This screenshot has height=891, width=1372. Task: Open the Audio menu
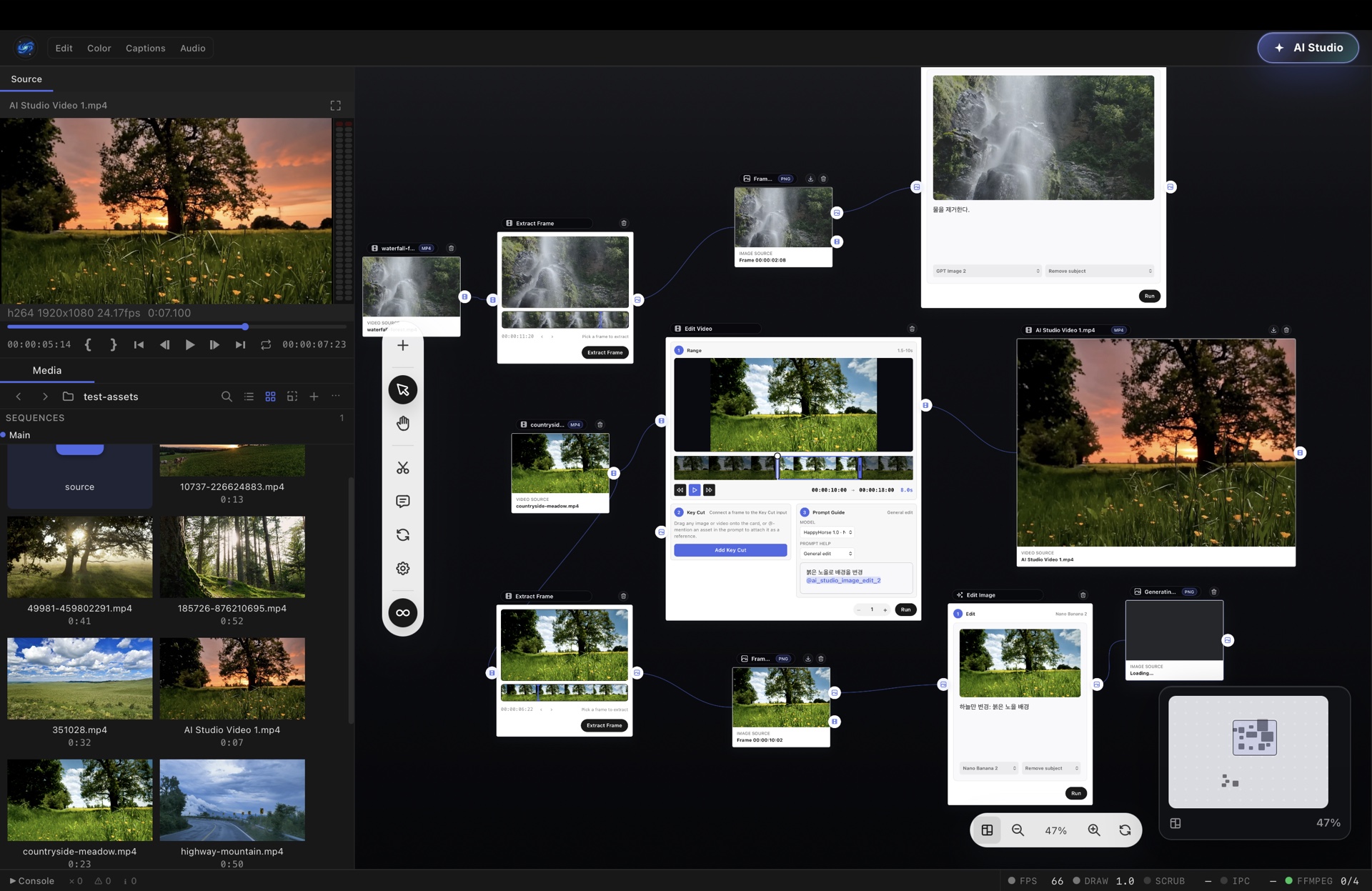tap(192, 48)
